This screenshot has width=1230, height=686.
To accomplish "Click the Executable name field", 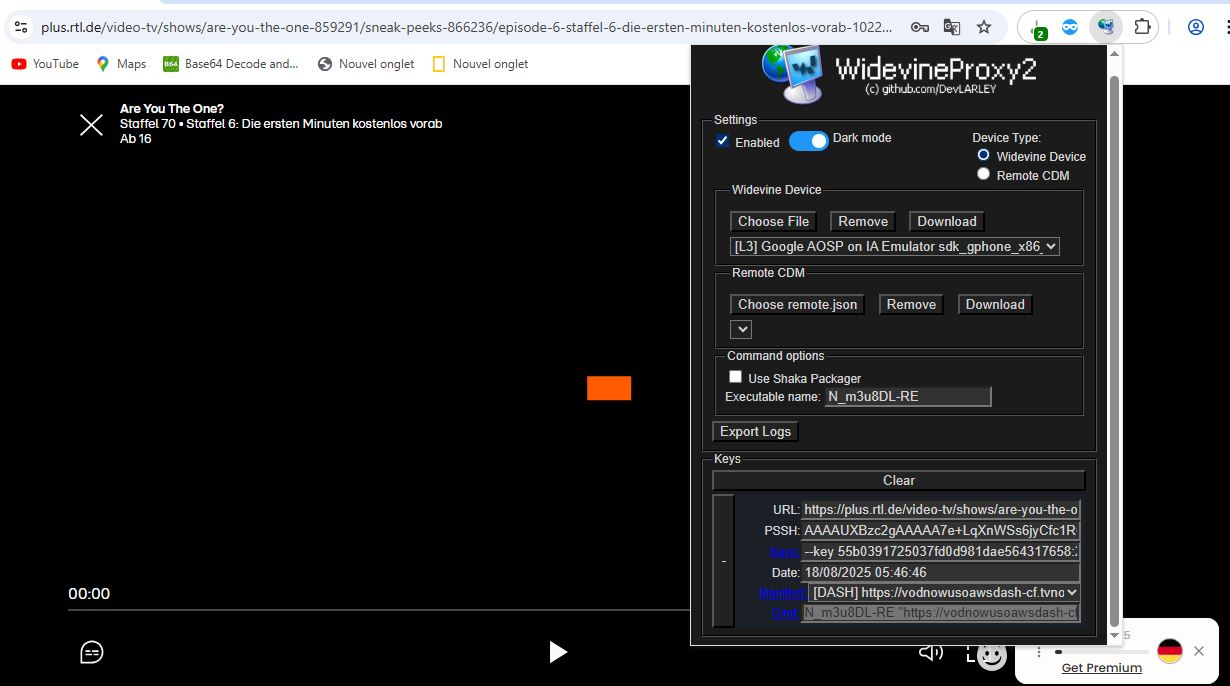I will coord(908,397).
